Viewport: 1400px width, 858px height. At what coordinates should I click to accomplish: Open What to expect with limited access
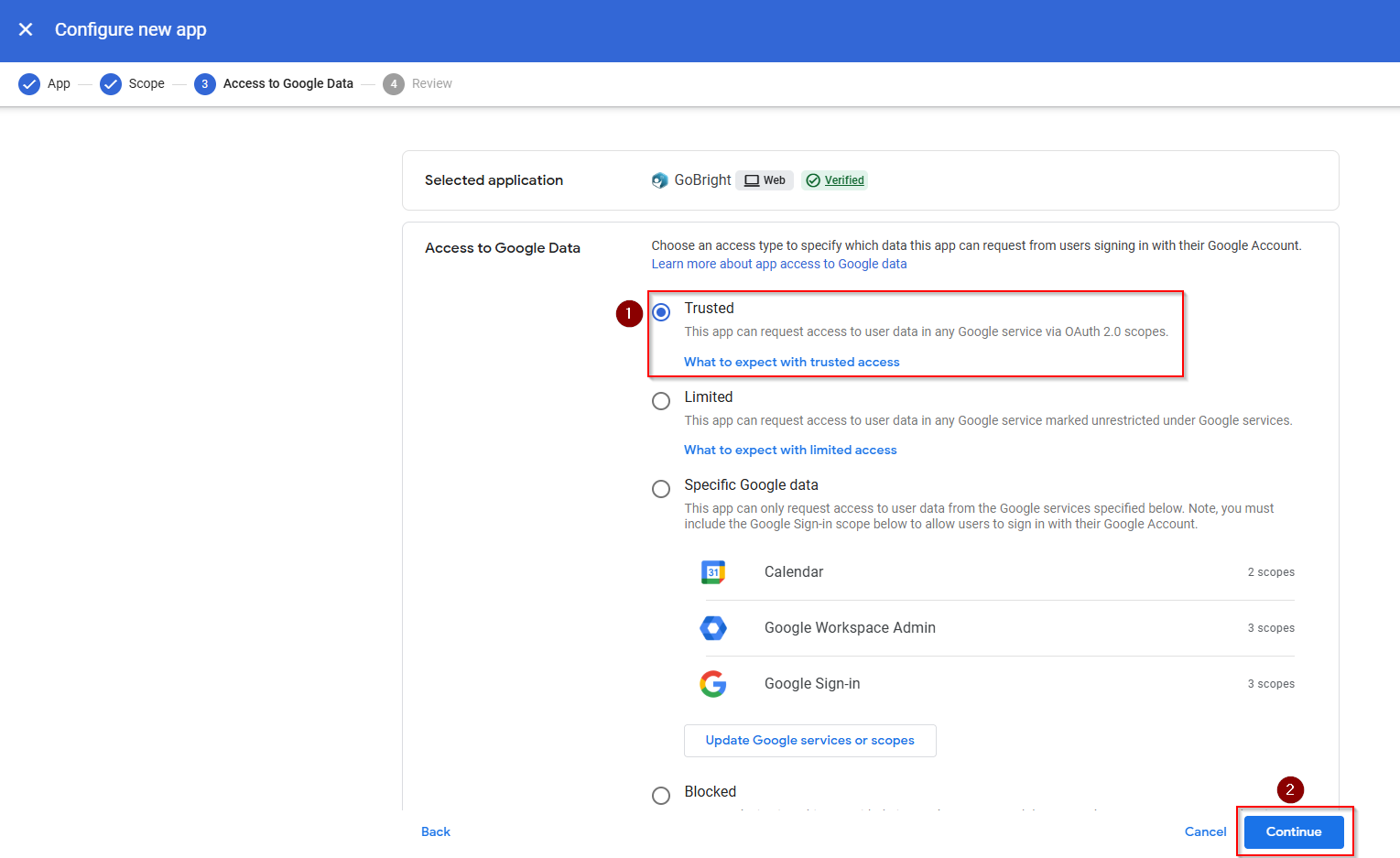pos(790,450)
